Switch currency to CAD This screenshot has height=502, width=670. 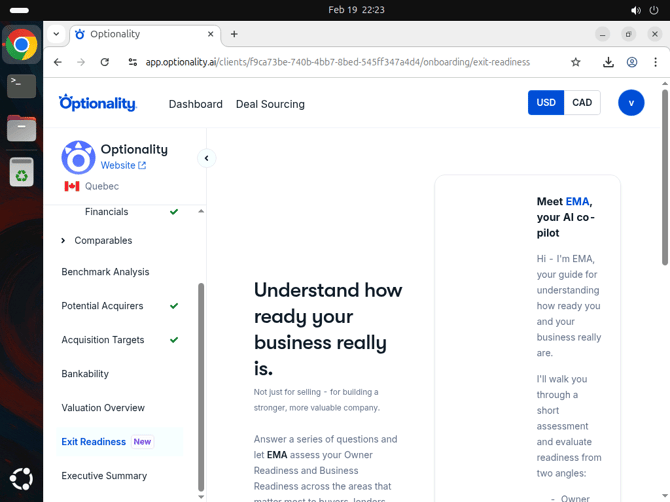[582, 103]
